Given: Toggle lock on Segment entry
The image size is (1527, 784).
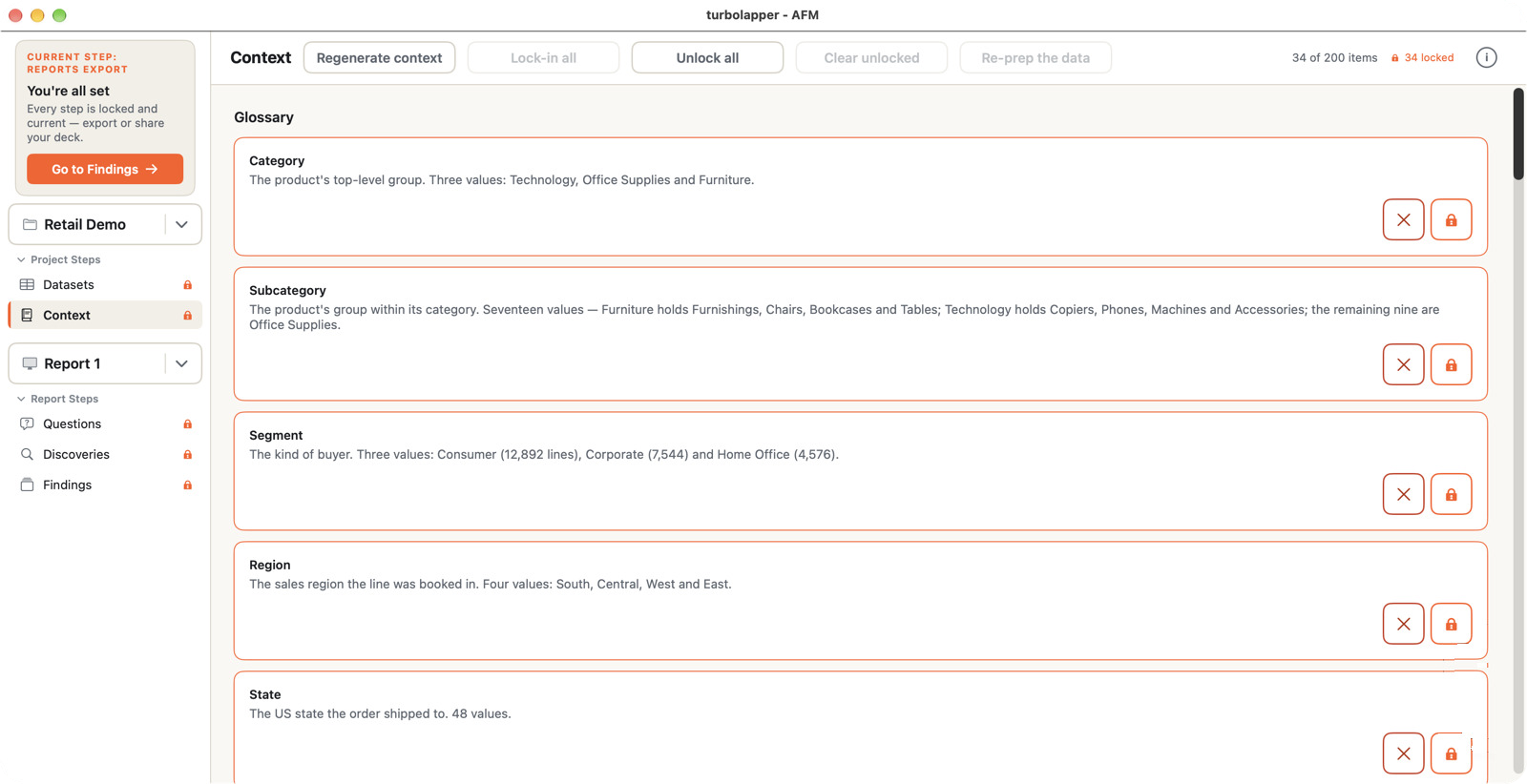Looking at the screenshot, I should (x=1451, y=494).
